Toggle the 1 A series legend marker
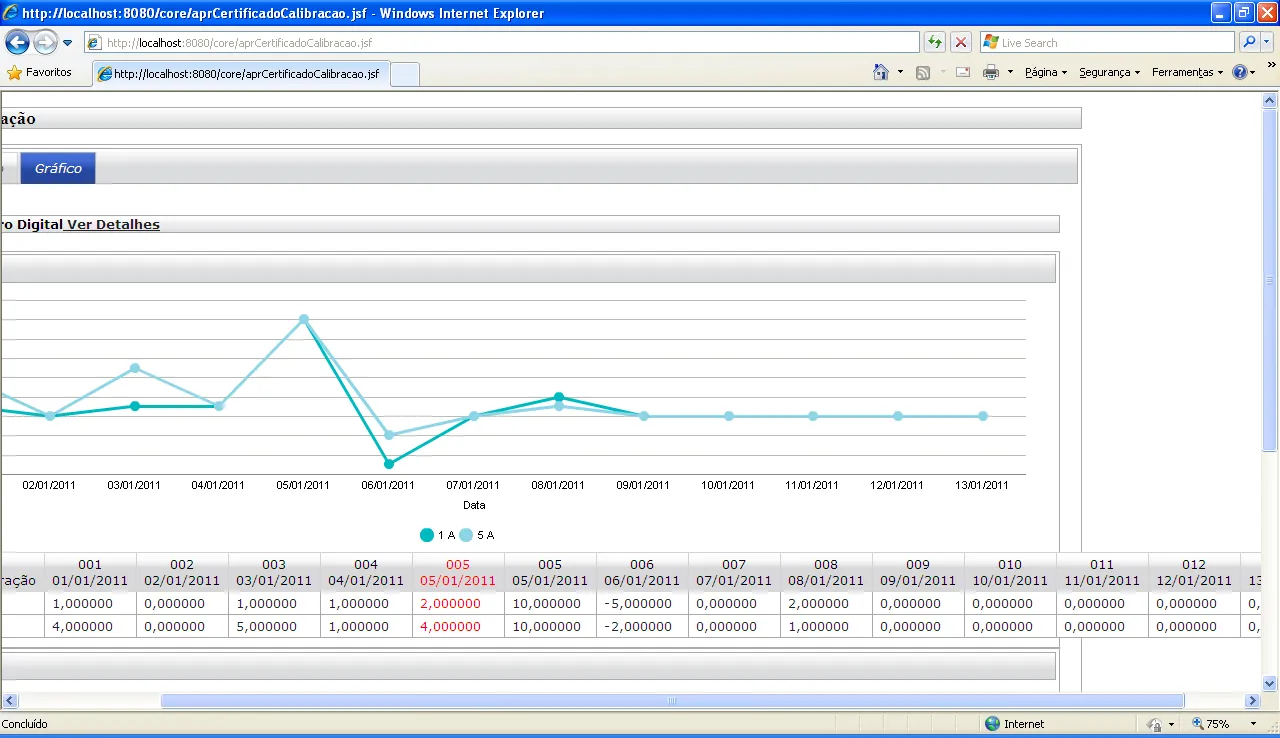Image resolution: width=1280 pixels, height=738 pixels. (427, 535)
